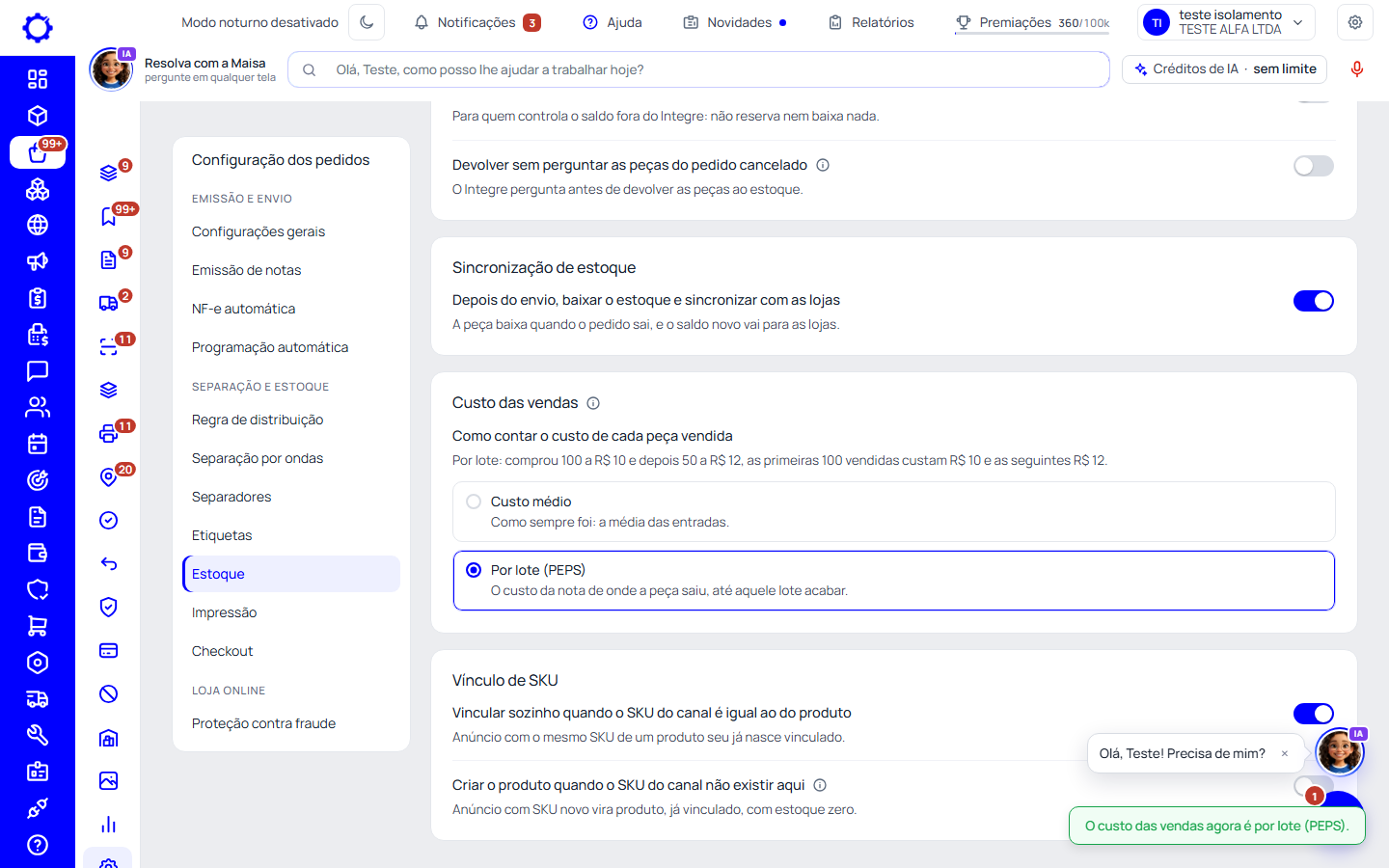Toggle night mode with the moon icon

(367, 22)
